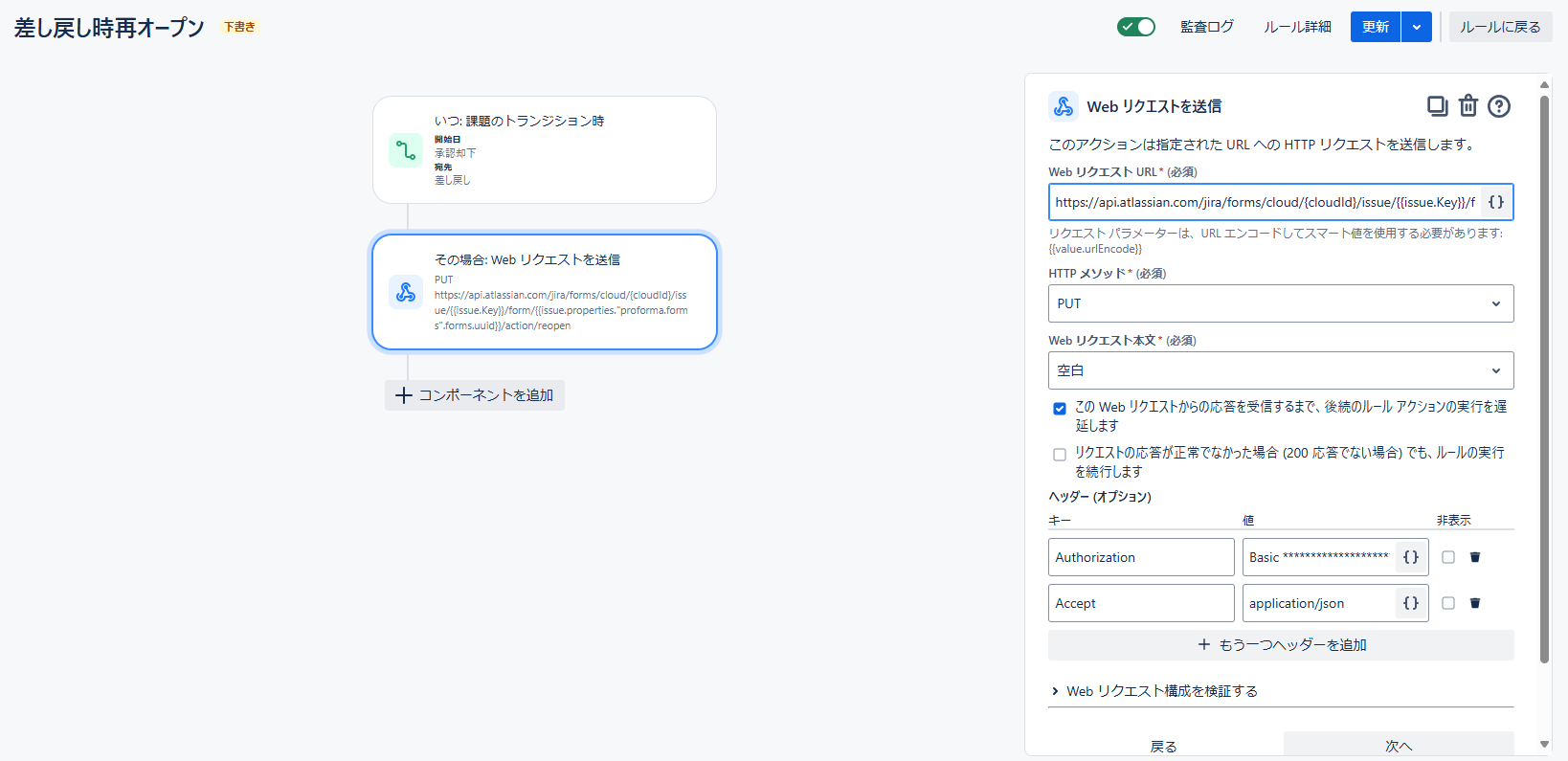Image resolution: width=1568 pixels, height=761 pixels.
Task: Click the 更新 button
Action: click(x=1376, y=27)
